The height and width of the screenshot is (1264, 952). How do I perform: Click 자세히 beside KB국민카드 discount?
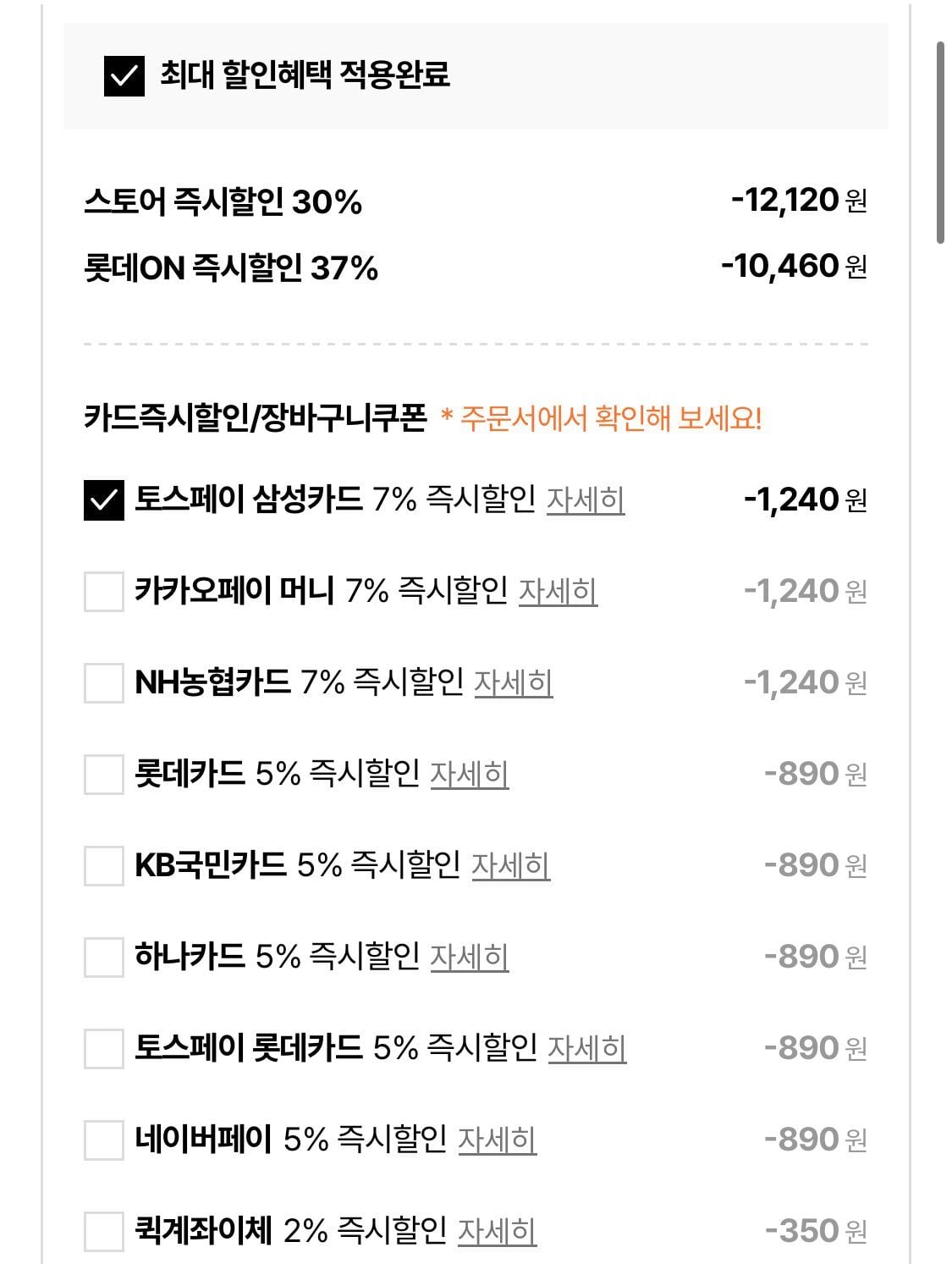tap(510, 865)
